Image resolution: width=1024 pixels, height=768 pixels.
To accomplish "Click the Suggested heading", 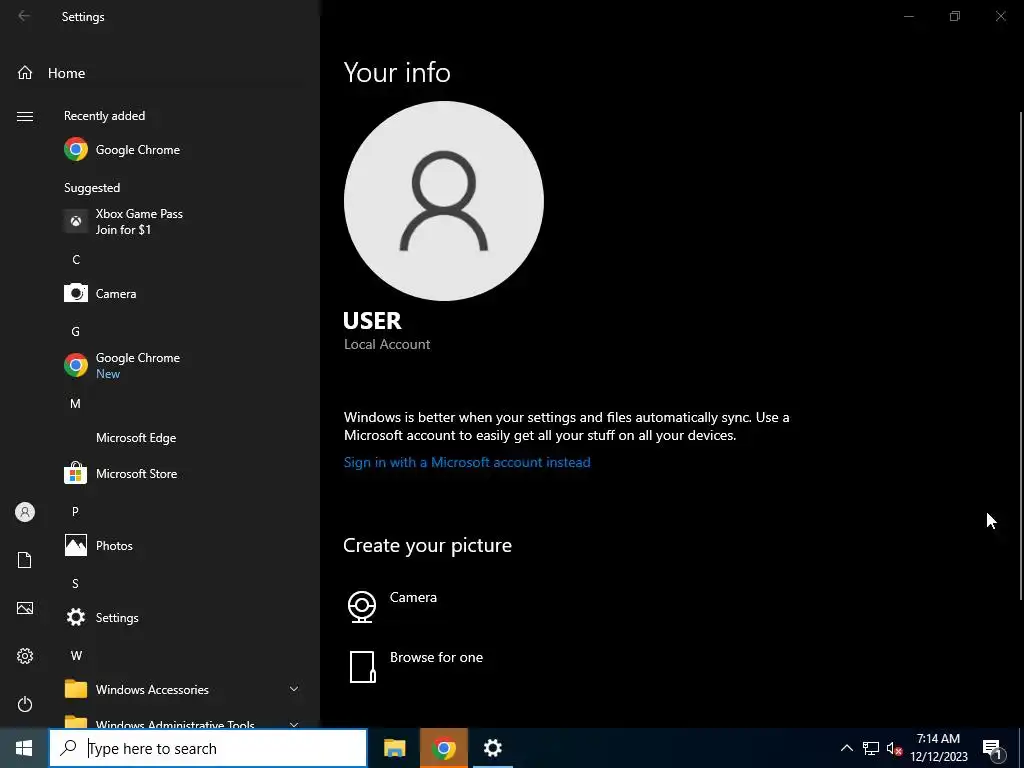I will (x=92, y=187).
